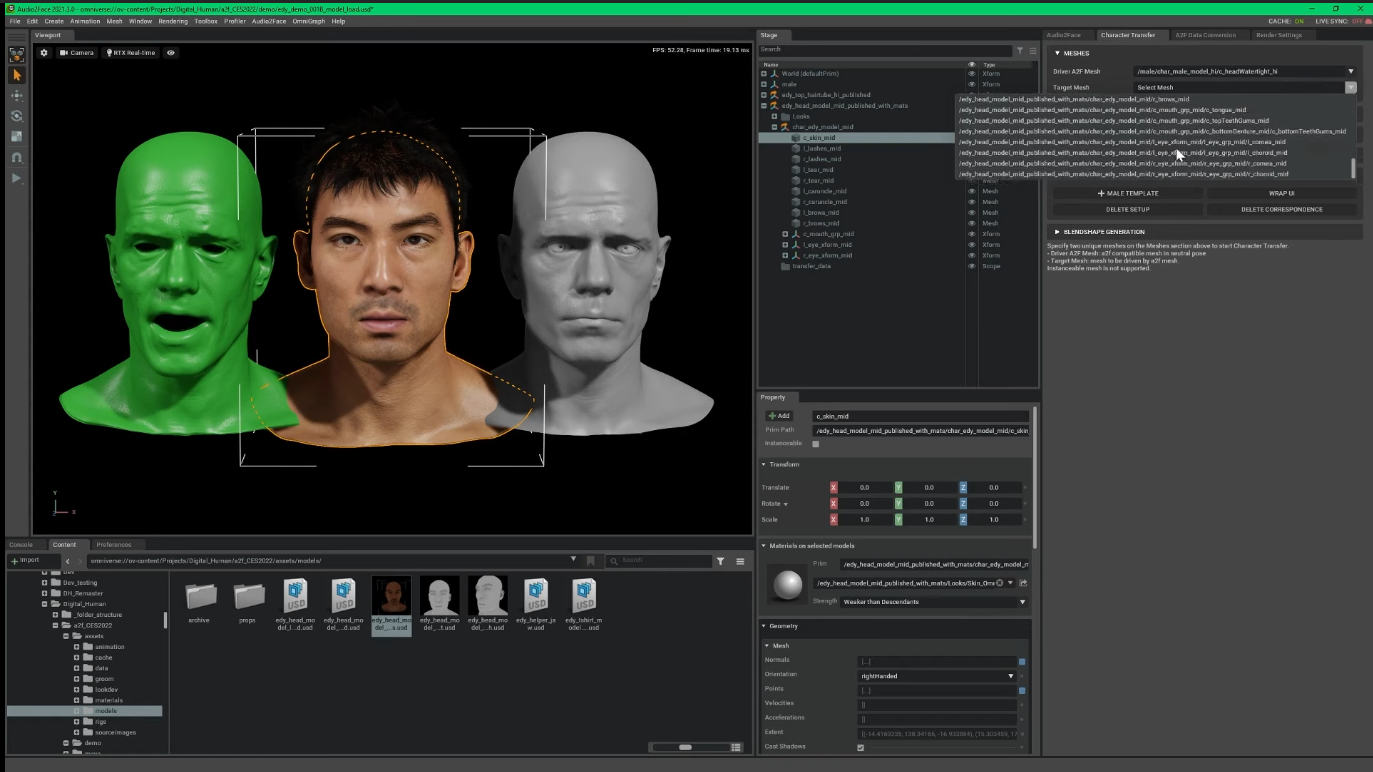
Task: Click the Stage search field
Action: pos(885,50)
